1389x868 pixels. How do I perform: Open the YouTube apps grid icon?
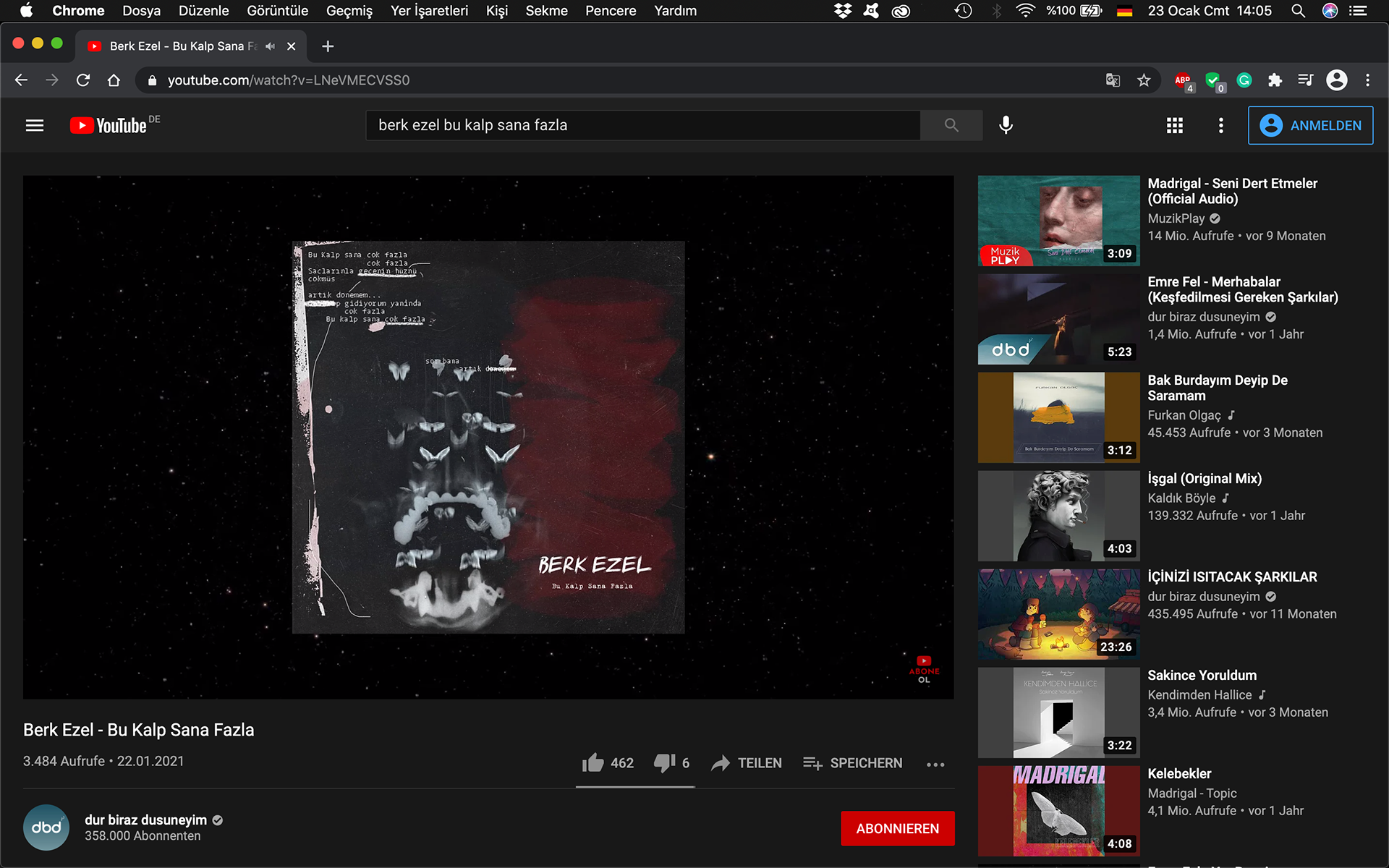tap(1174, 126)
